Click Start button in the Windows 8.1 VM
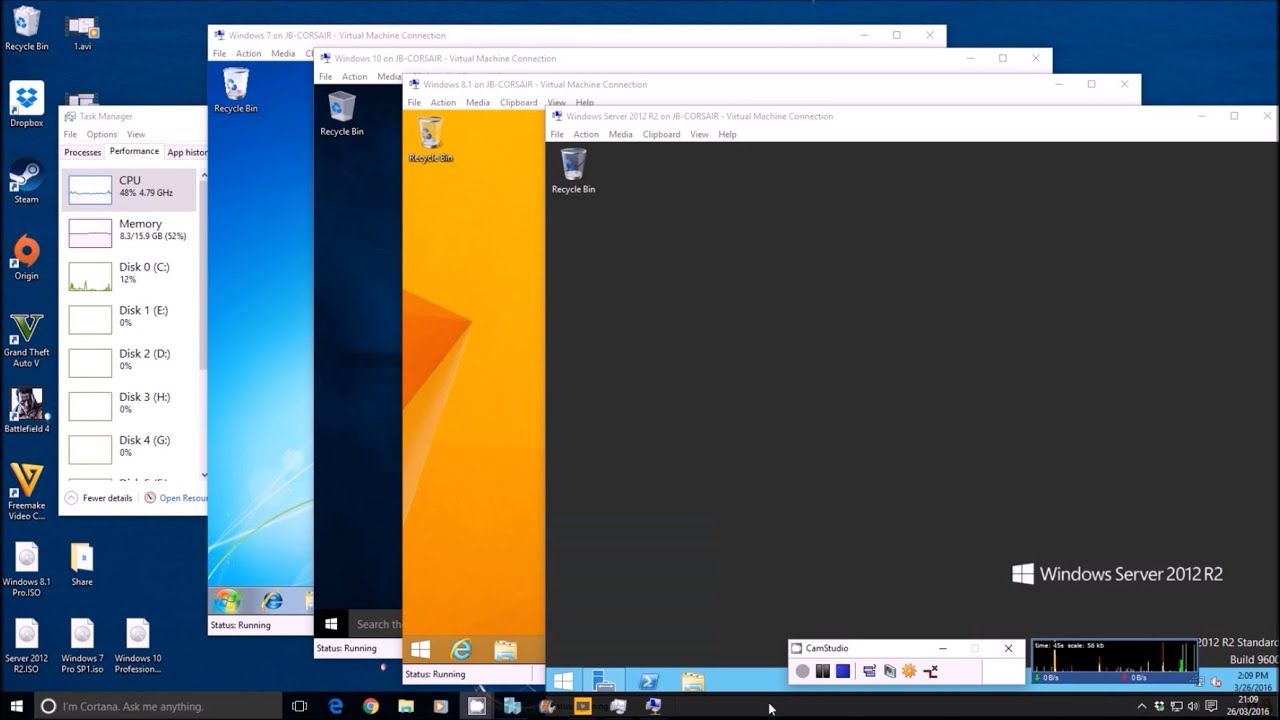 click(x=420, y=650)
